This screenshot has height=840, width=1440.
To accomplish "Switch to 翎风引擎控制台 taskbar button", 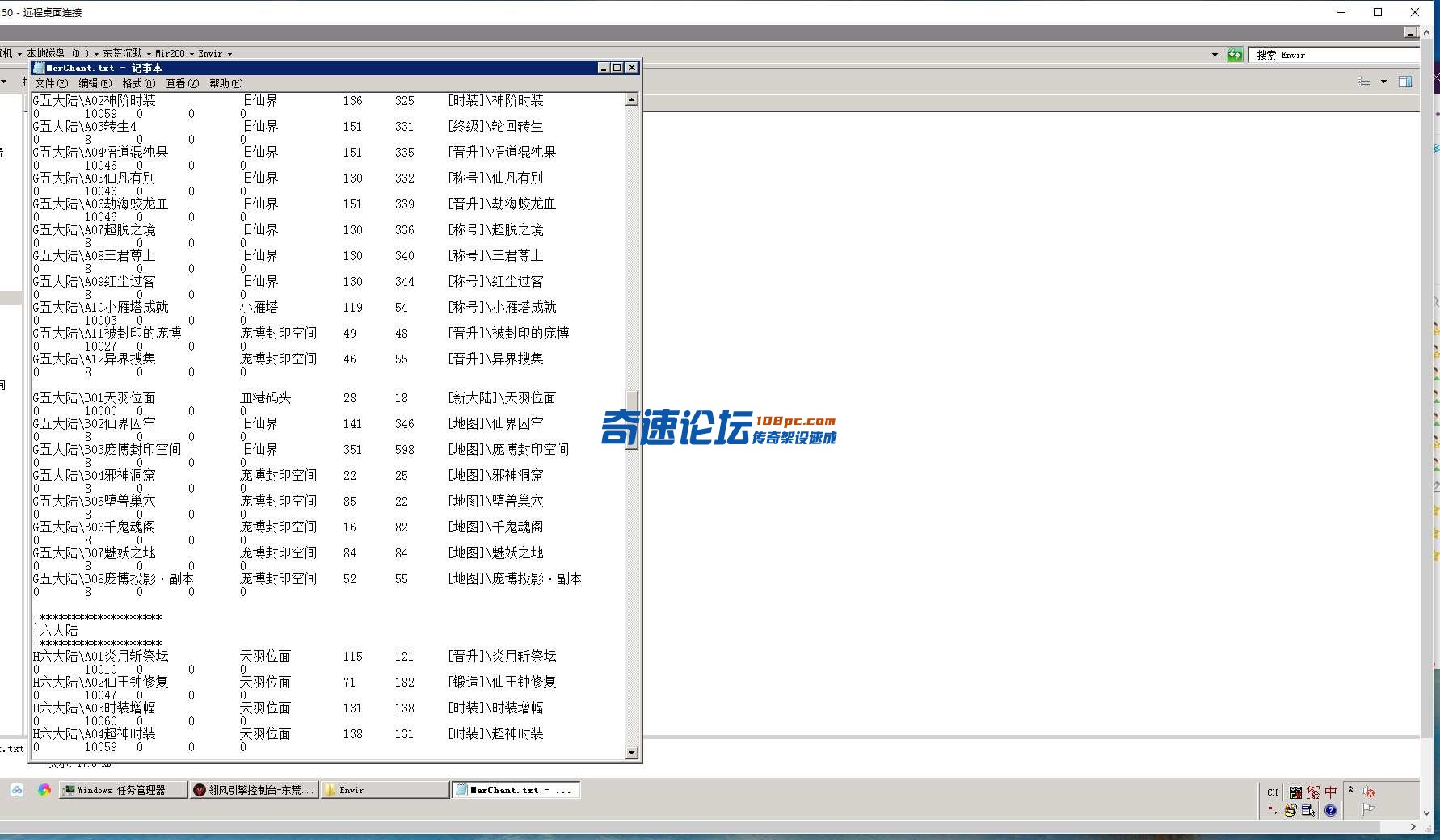I will 254,790.
